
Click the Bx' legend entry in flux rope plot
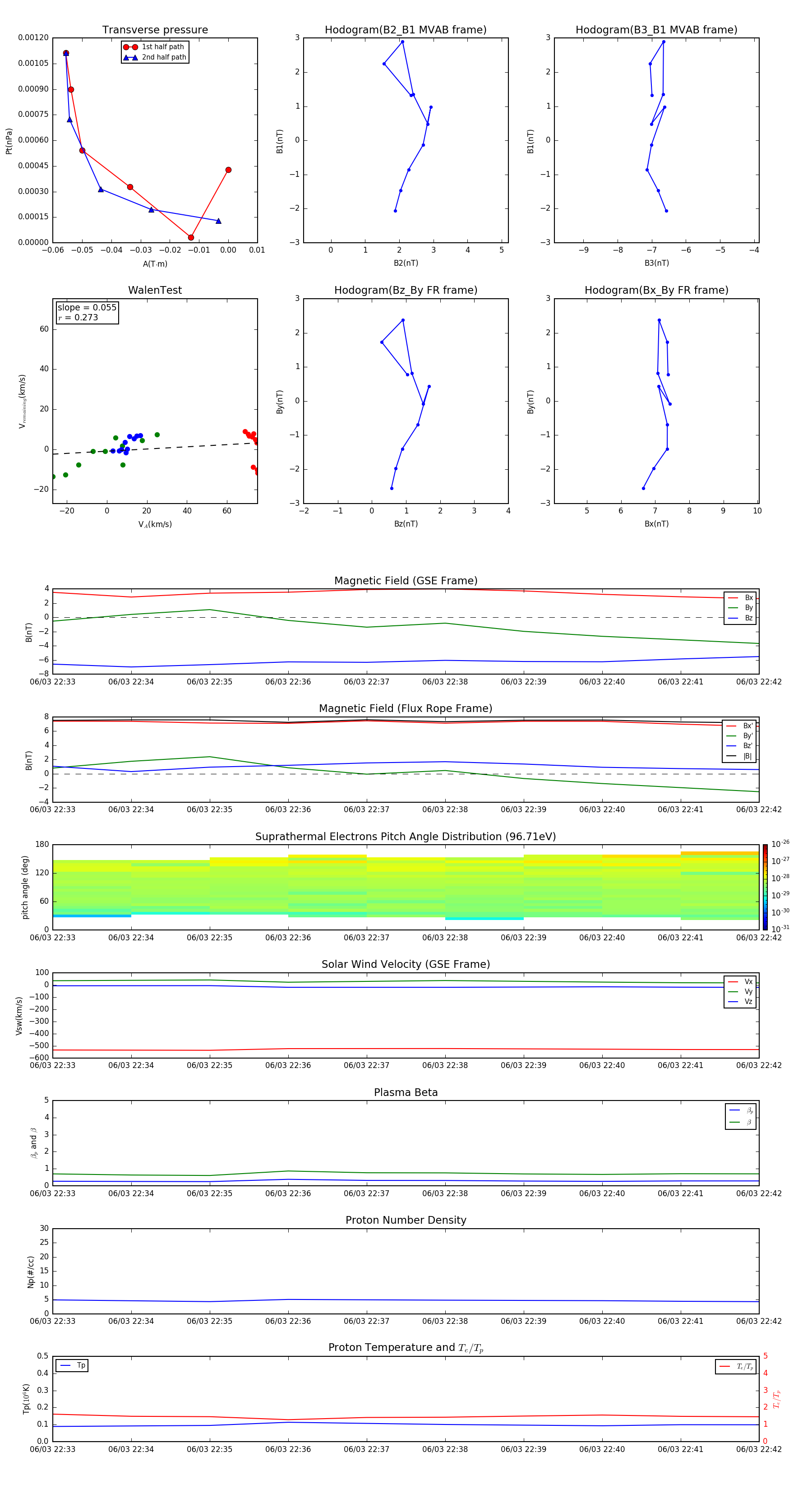pos(739,726)
